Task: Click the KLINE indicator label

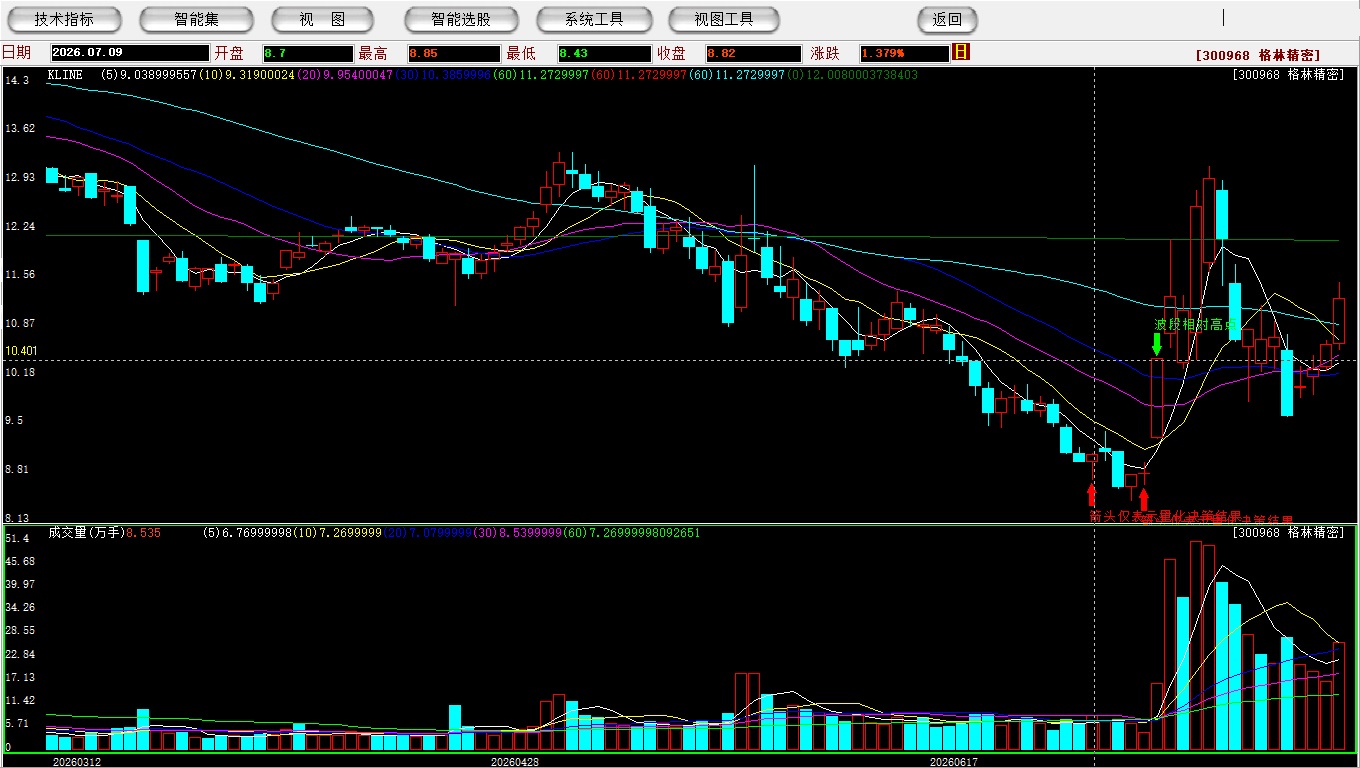Action: [x=64, y=74]
